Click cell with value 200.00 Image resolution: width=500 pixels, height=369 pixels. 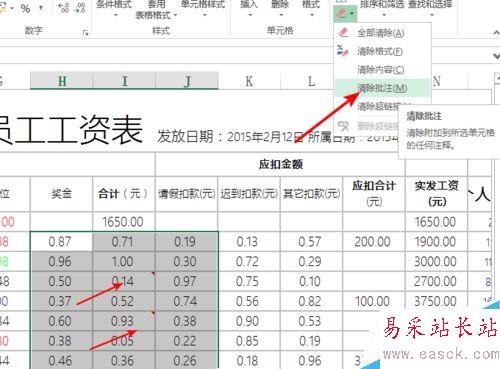point(374,242)
